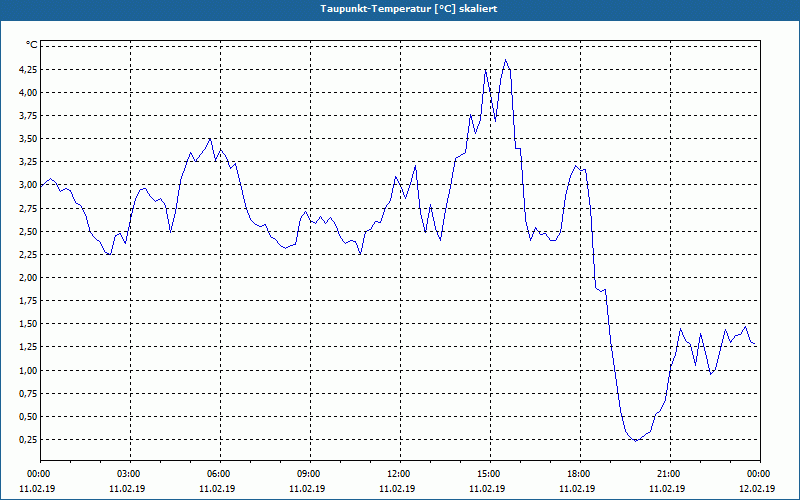Click the 21:00 time label

pyautogui.click(x=670, y=474)
